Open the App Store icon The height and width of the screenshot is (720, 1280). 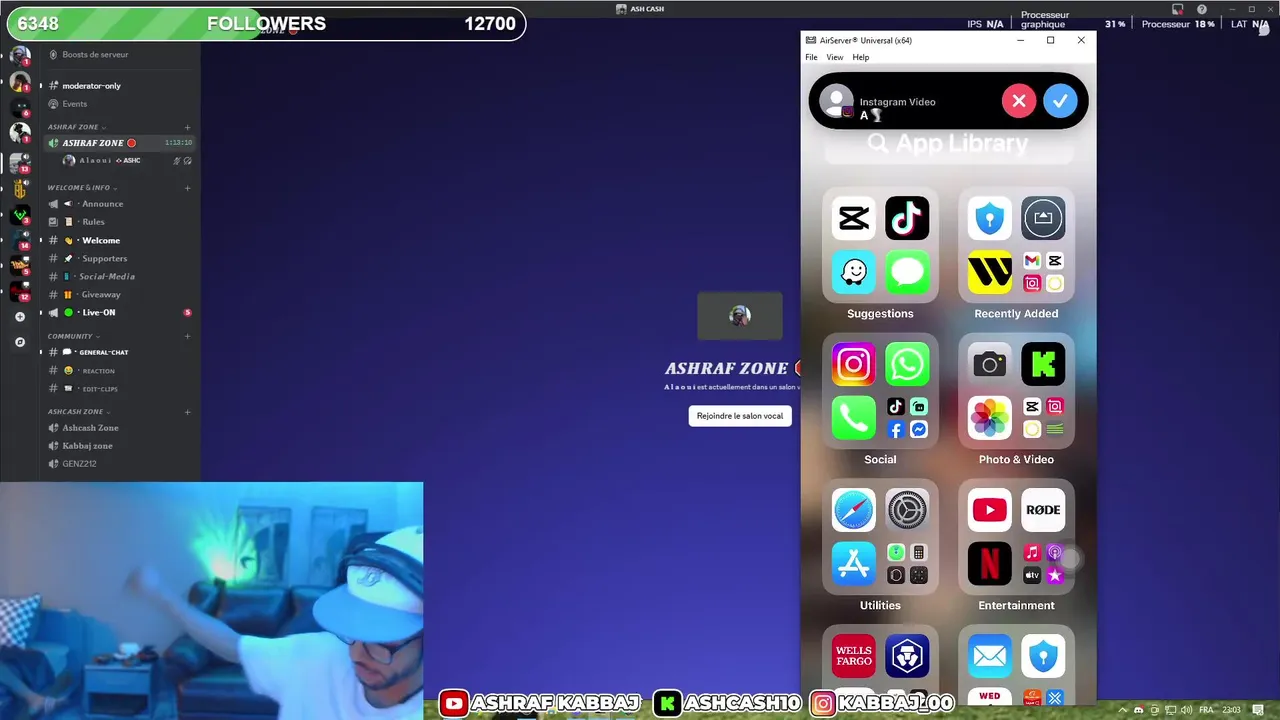click(853, 564)
